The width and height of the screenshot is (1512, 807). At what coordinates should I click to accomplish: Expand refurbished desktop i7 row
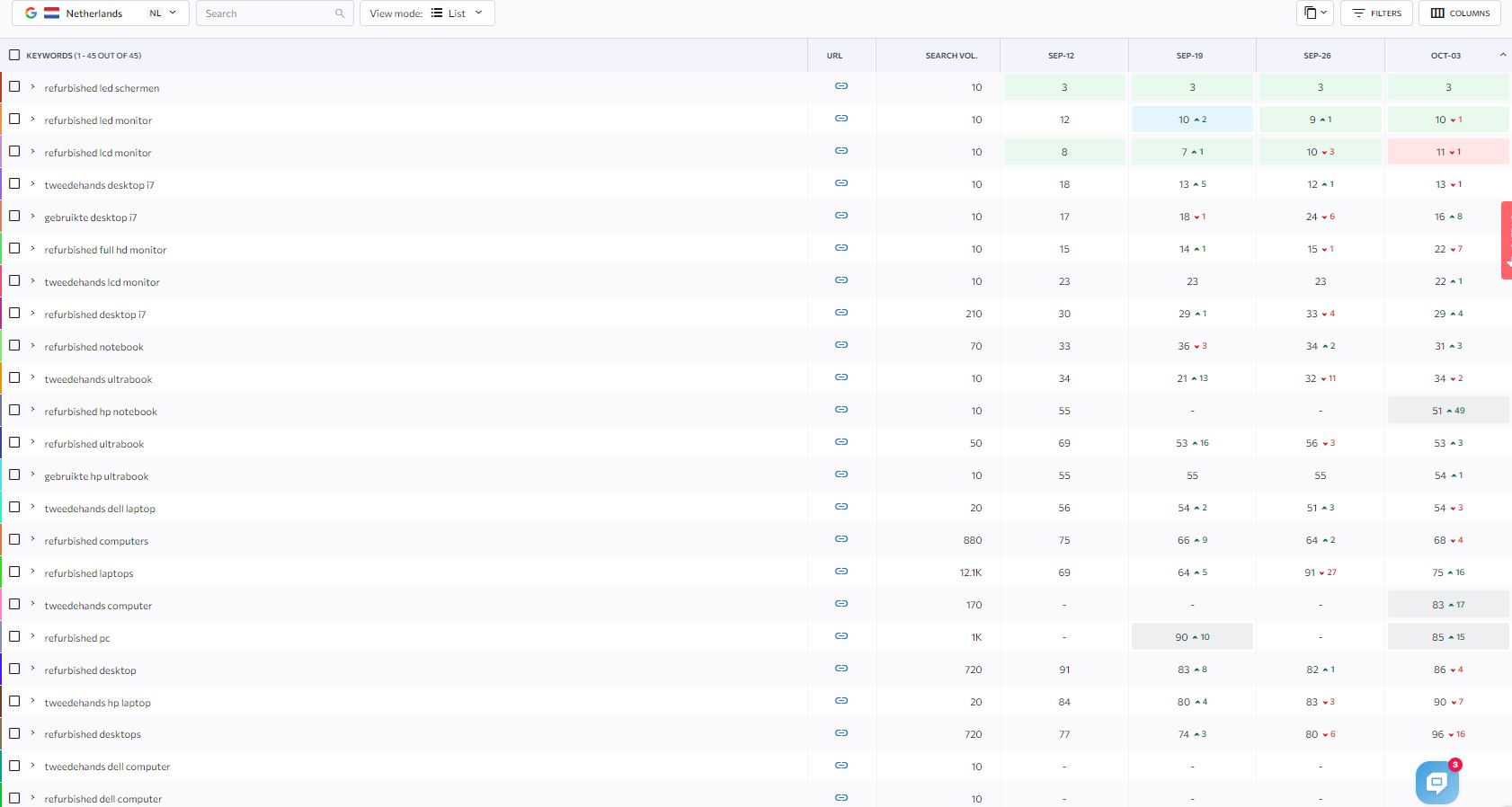[32, 313]
